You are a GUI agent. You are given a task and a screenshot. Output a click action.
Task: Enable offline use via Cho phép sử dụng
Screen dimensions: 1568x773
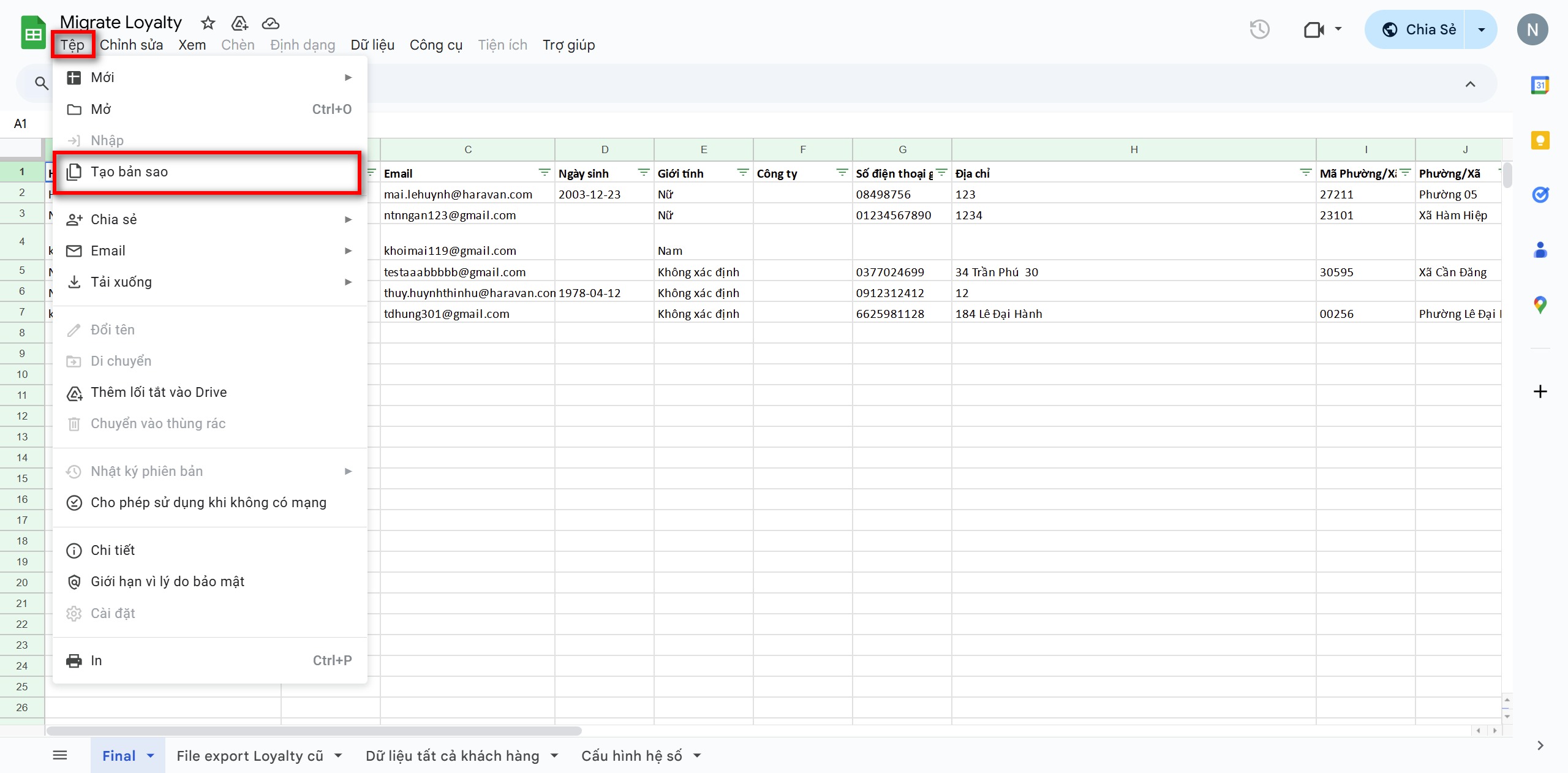[208, 503]
